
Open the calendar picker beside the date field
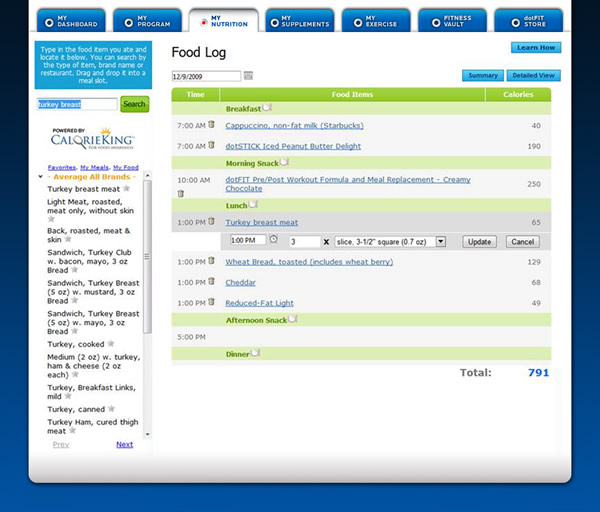point(248,76)
